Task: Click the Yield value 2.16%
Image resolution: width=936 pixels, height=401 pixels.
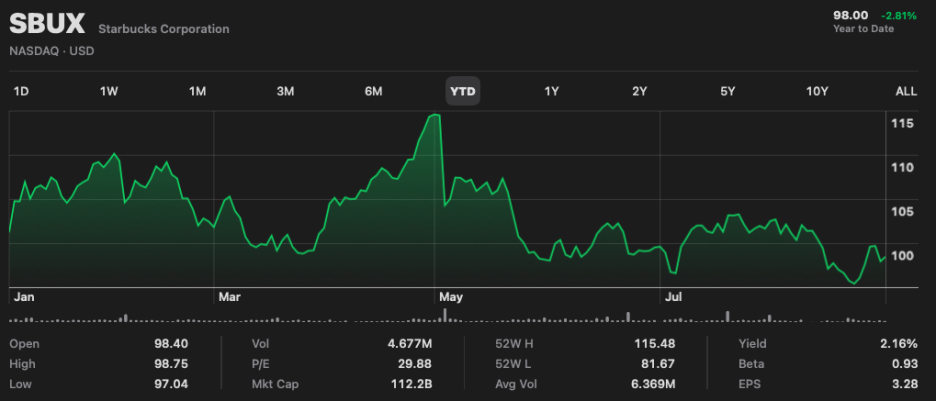Action: (899, 344)
